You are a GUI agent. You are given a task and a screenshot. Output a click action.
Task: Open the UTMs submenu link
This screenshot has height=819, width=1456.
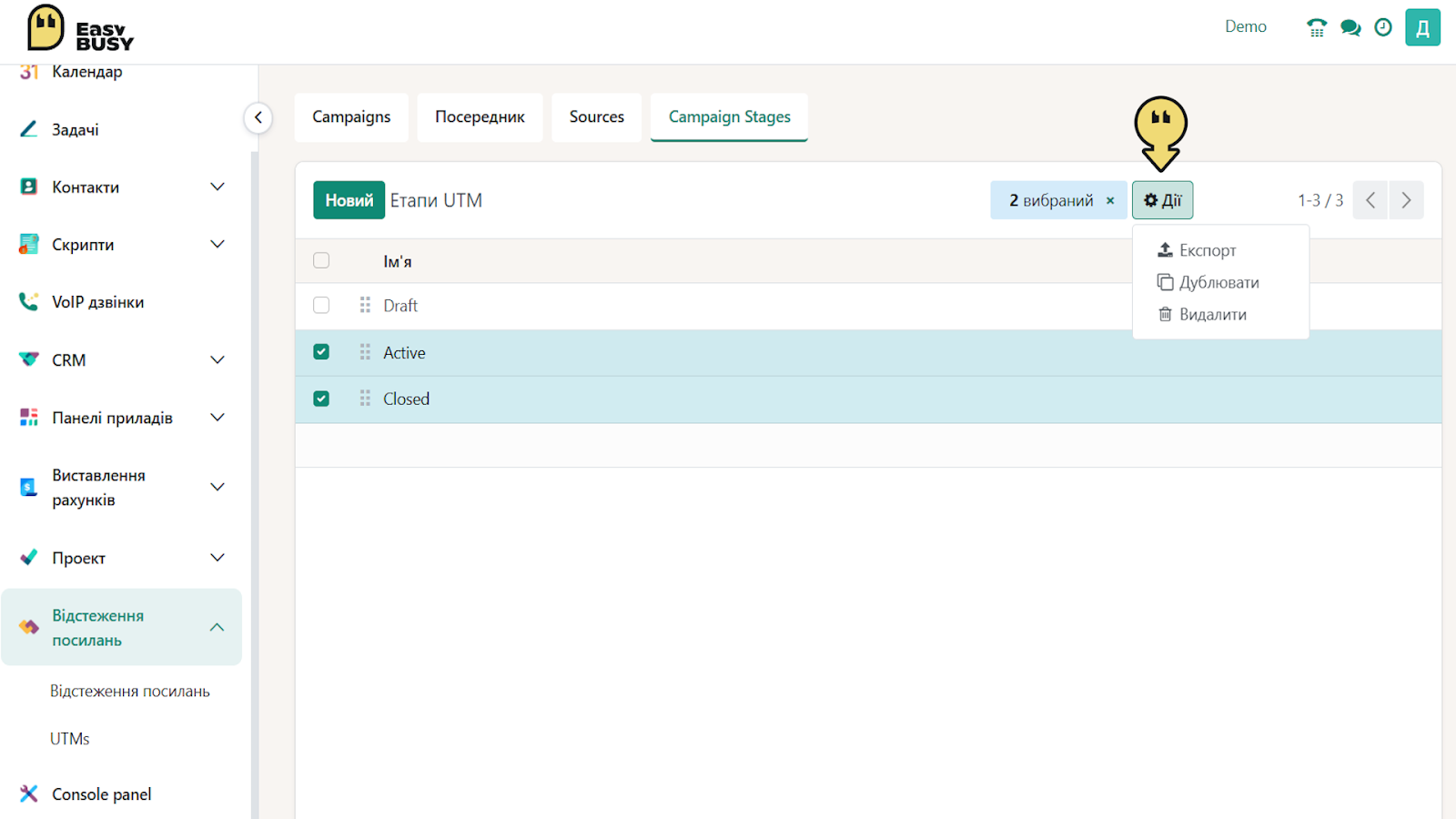[70, 739]
